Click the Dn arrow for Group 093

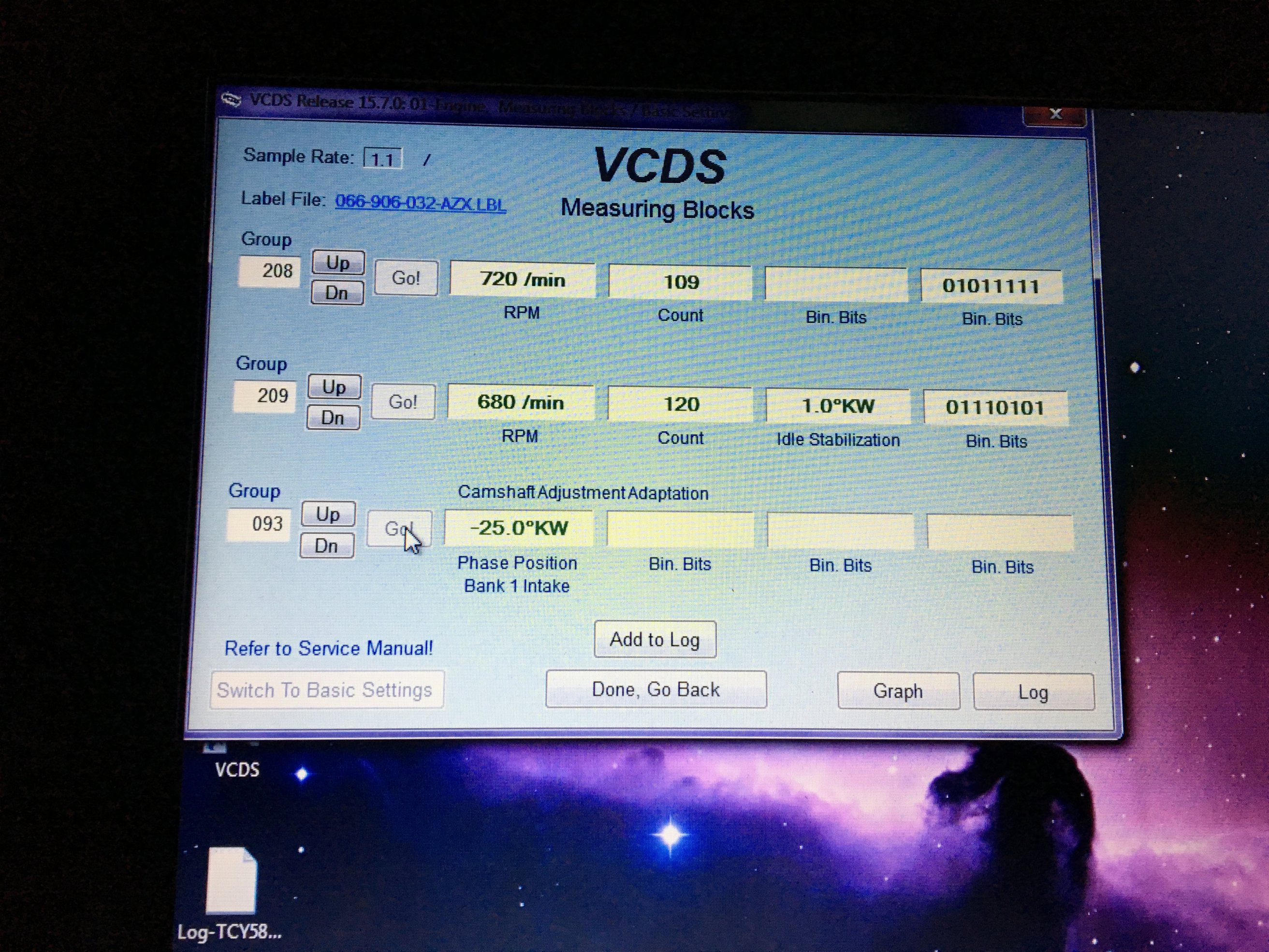click(330, 547)
